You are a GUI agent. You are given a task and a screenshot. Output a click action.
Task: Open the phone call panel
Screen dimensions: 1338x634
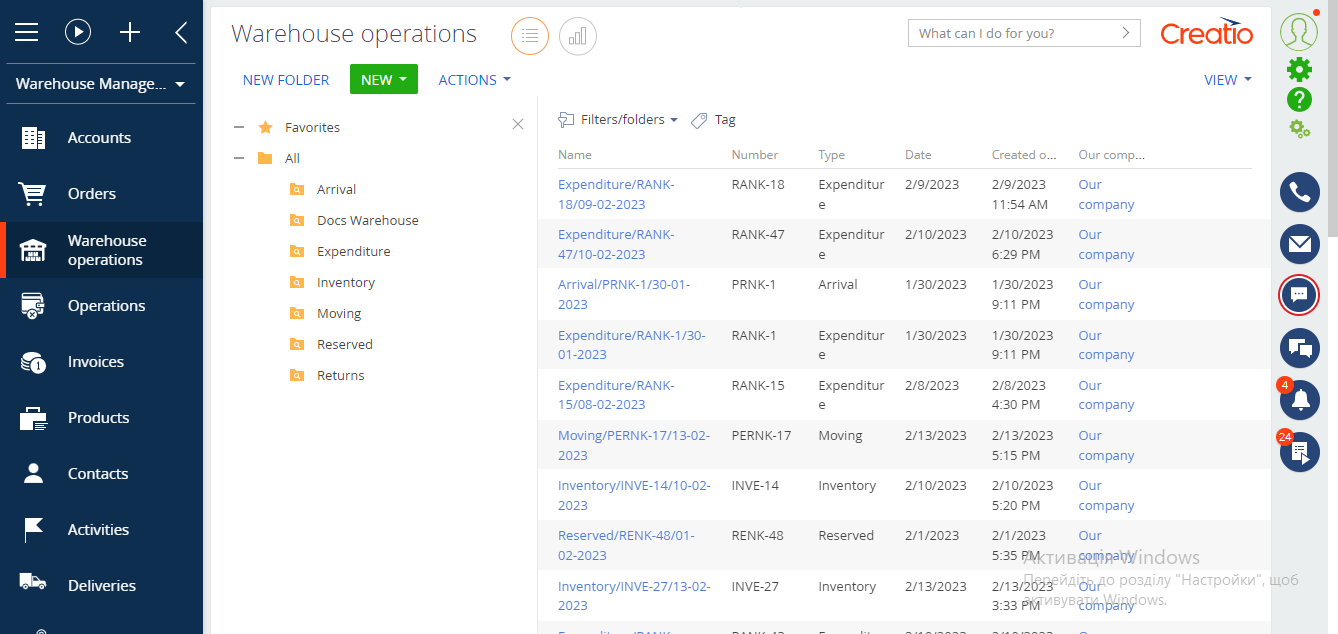1299,192
